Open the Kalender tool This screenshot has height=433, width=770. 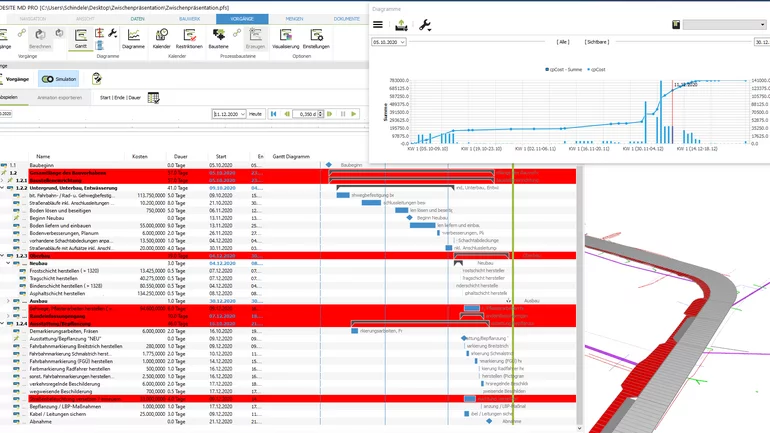coord(161,38)
